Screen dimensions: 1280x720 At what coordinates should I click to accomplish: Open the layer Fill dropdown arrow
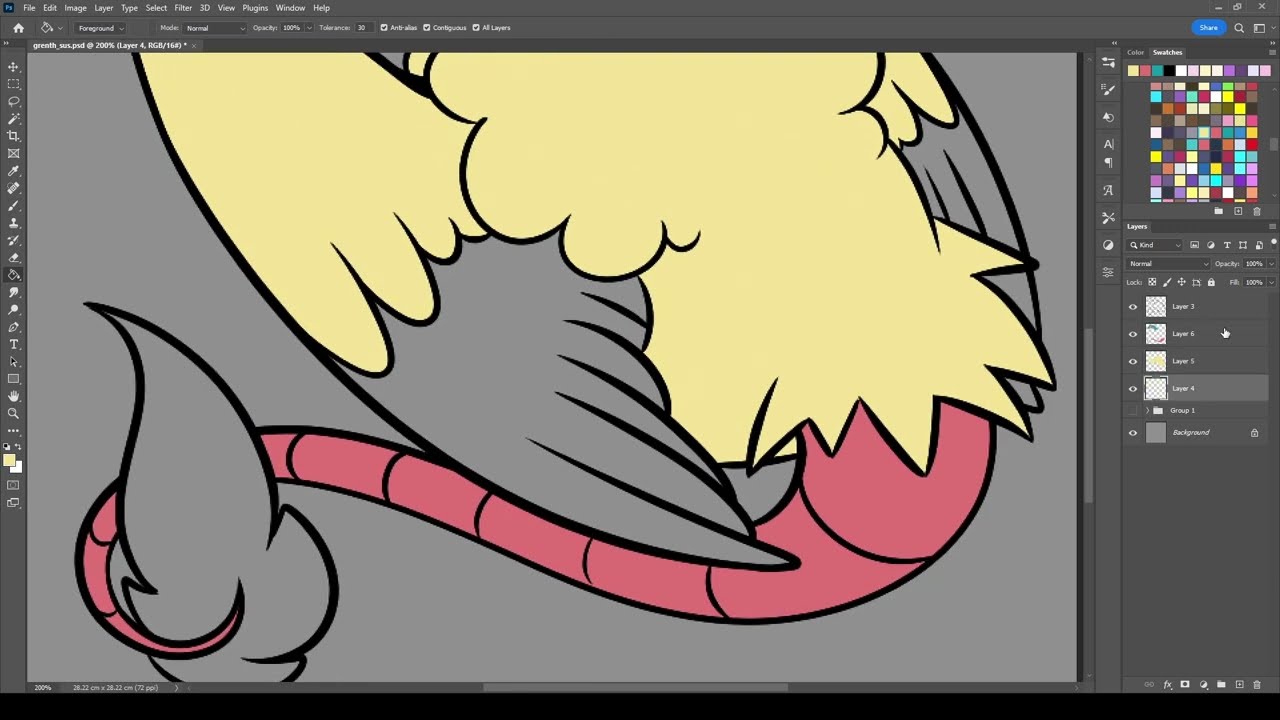pos(1271,282)
